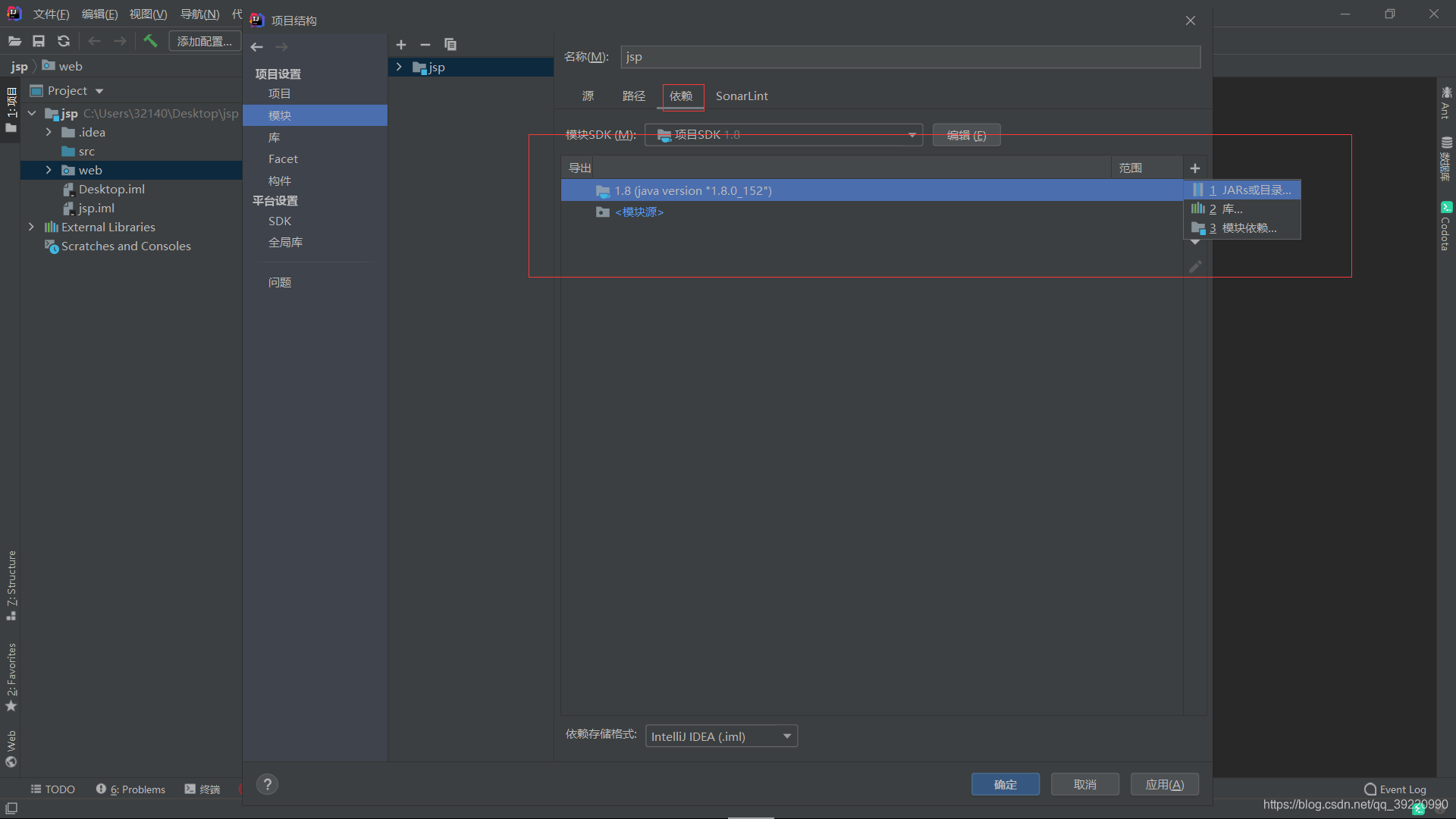1456x819 pixels.
Task: Click the copy module icon
Action: 450,45
